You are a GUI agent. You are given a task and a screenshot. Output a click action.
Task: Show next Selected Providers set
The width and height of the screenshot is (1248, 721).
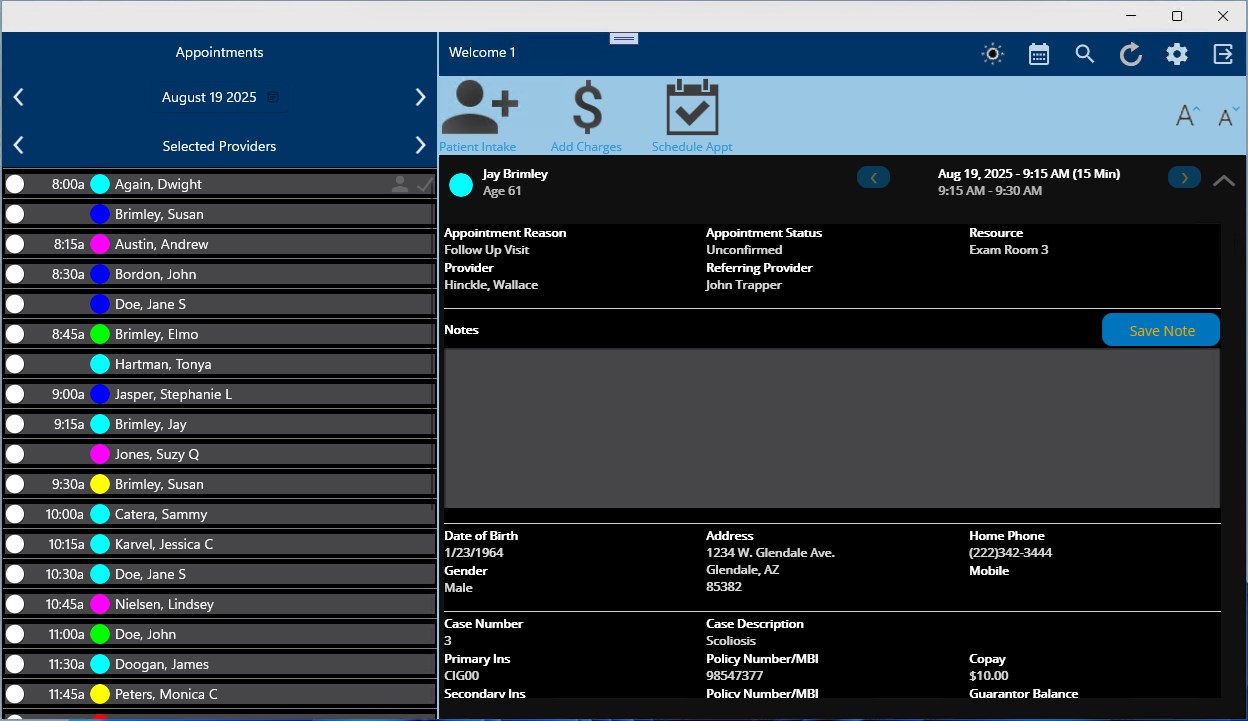coord(420,146)
